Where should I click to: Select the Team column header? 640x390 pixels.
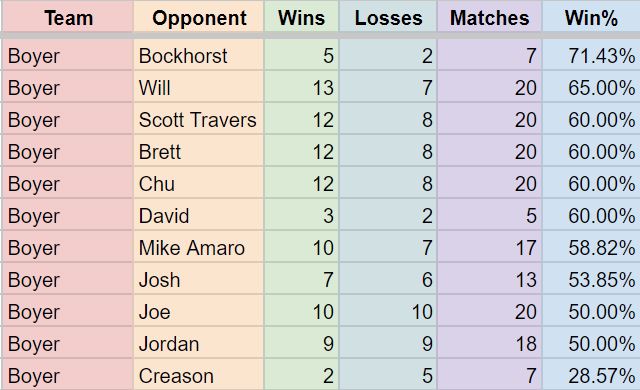pos(67,16)
